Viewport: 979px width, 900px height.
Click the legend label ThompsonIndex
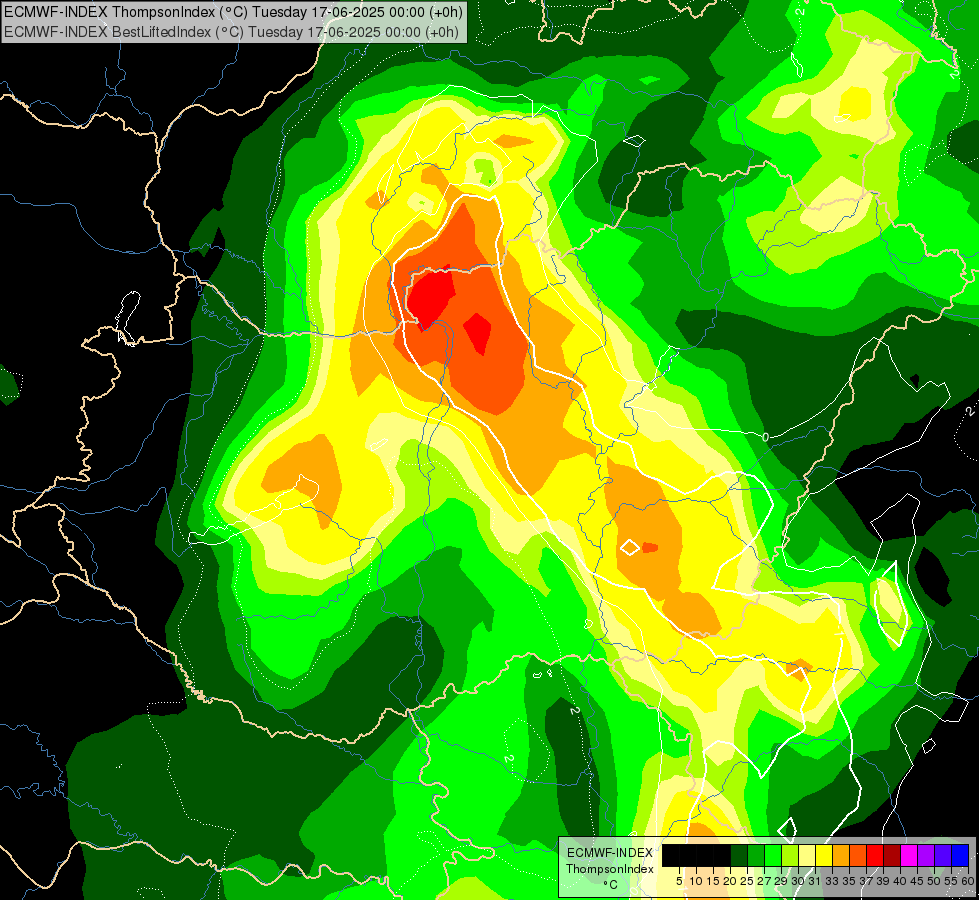coord(610,869)
